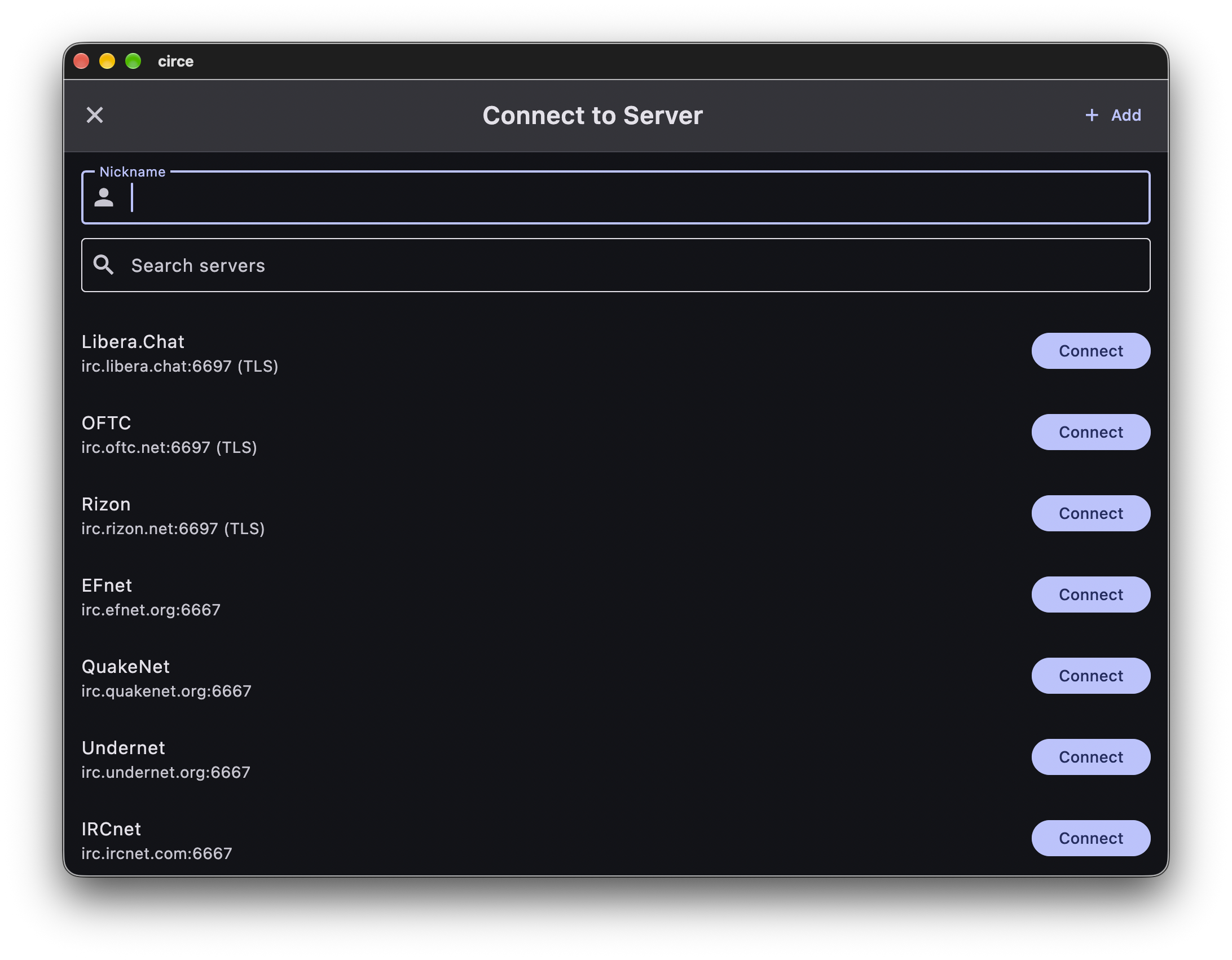Click the magnifying glass search icon

[x=104, y=265]
